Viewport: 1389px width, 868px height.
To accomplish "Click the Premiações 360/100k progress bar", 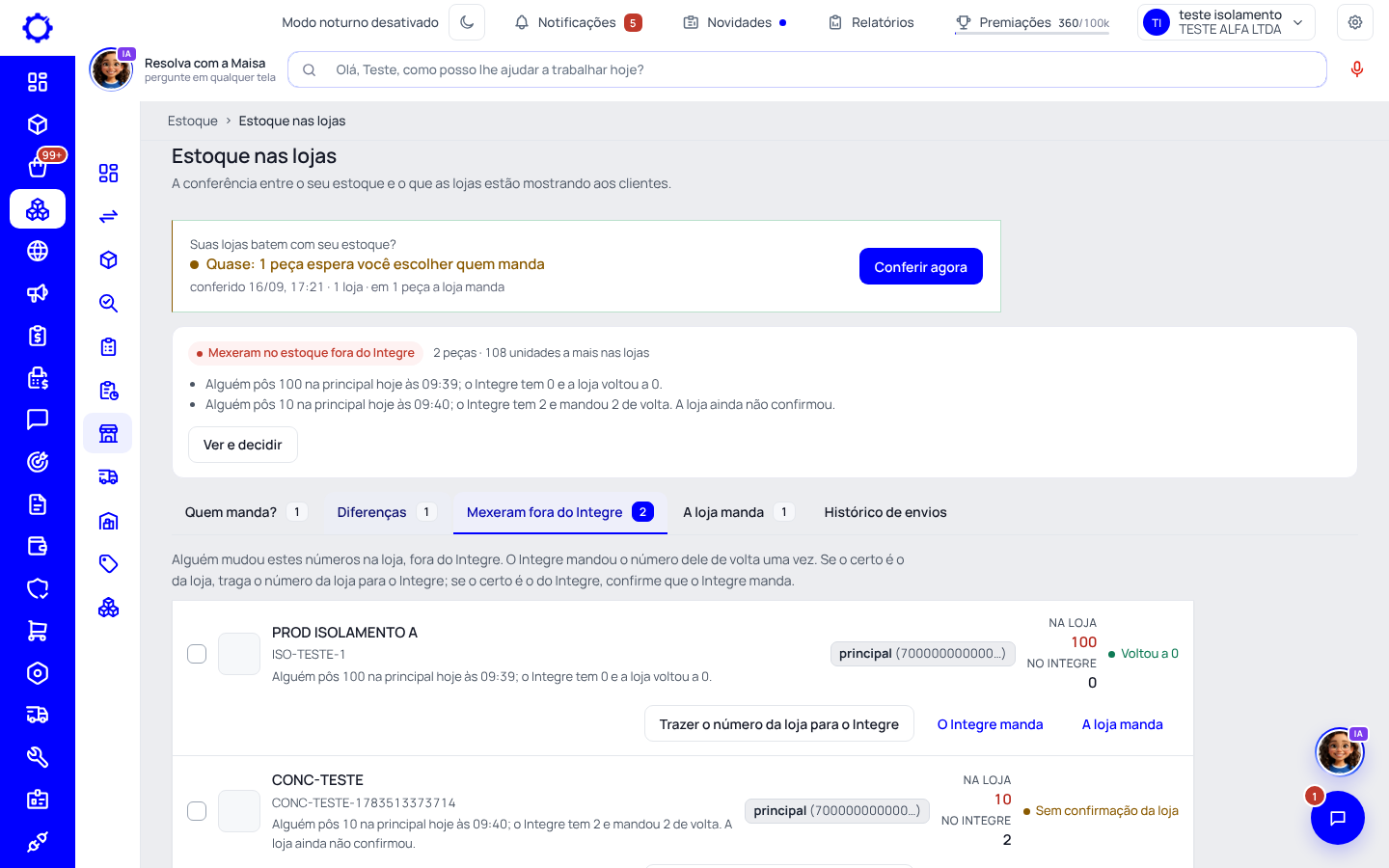I will coord(1032,23).
